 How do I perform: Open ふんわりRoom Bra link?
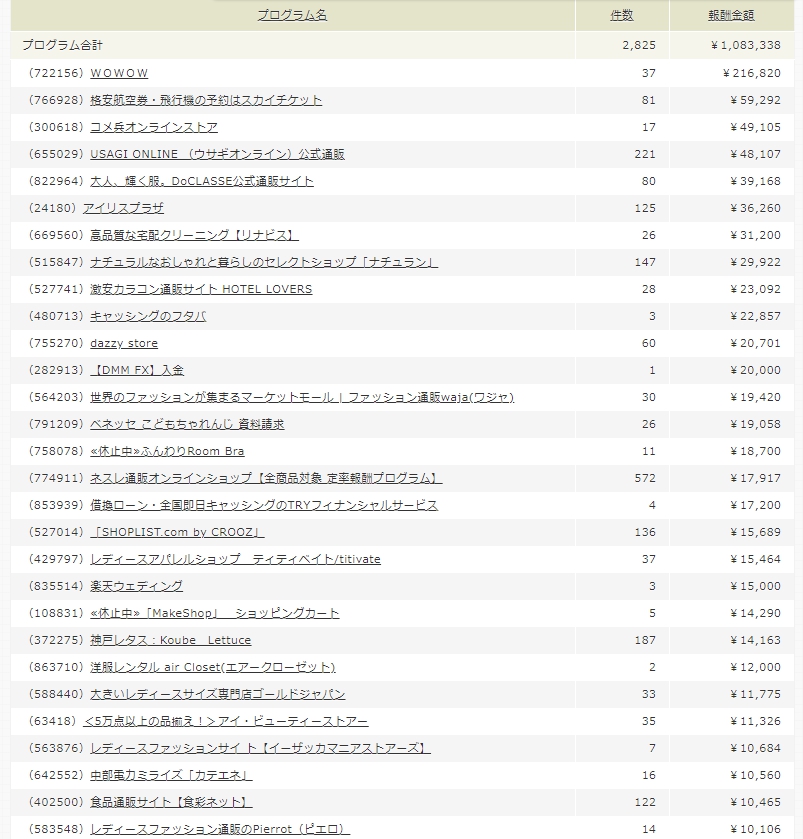[x=167, y=451]
